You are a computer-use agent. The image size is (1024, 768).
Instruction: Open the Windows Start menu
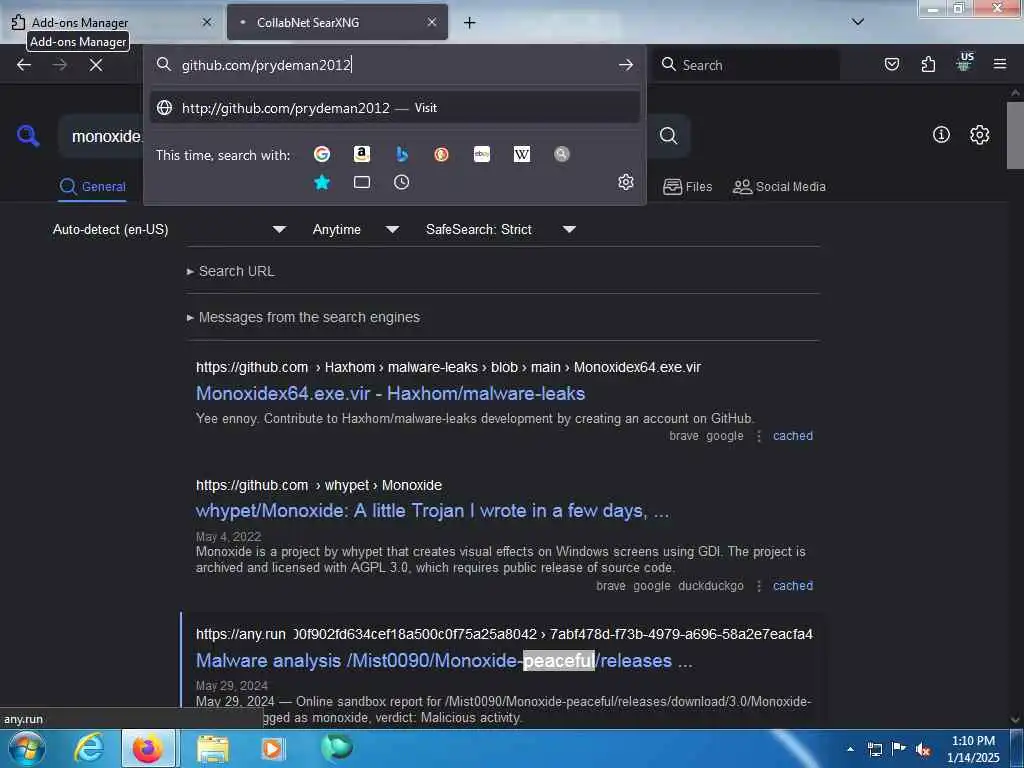coord(27,748)
